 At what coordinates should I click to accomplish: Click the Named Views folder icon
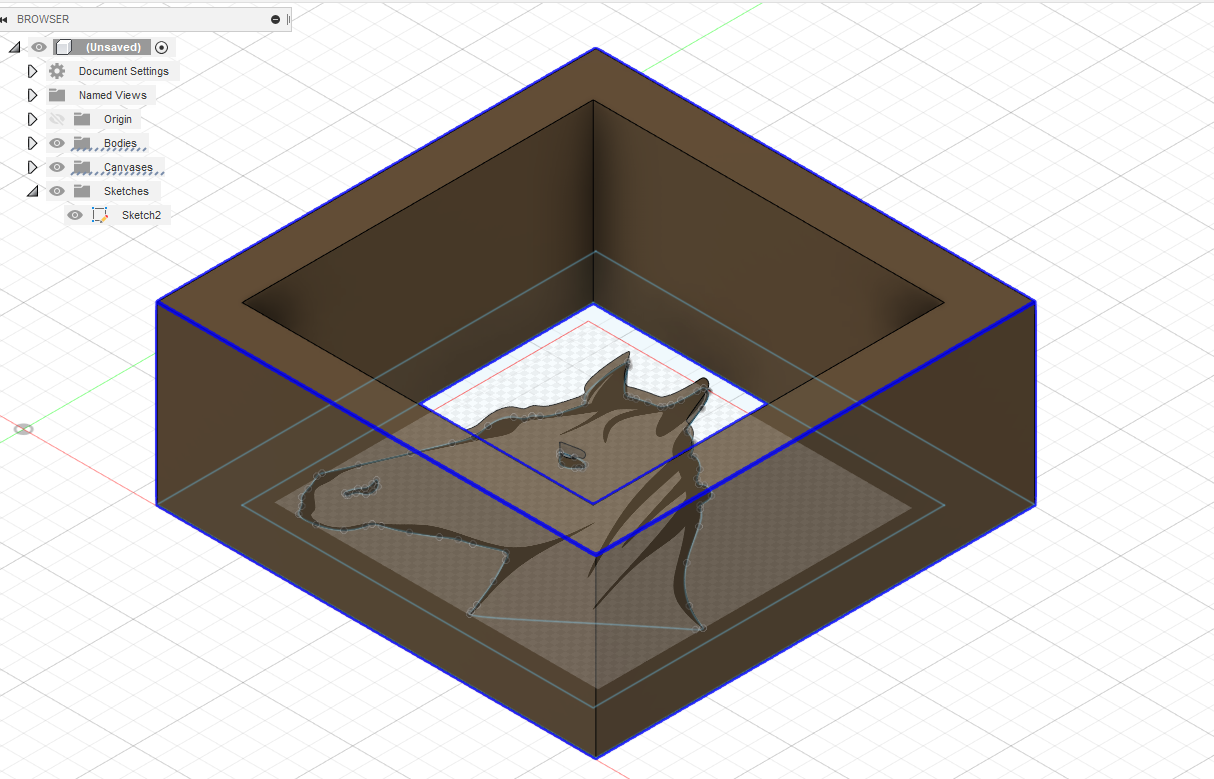pos(57,95)
